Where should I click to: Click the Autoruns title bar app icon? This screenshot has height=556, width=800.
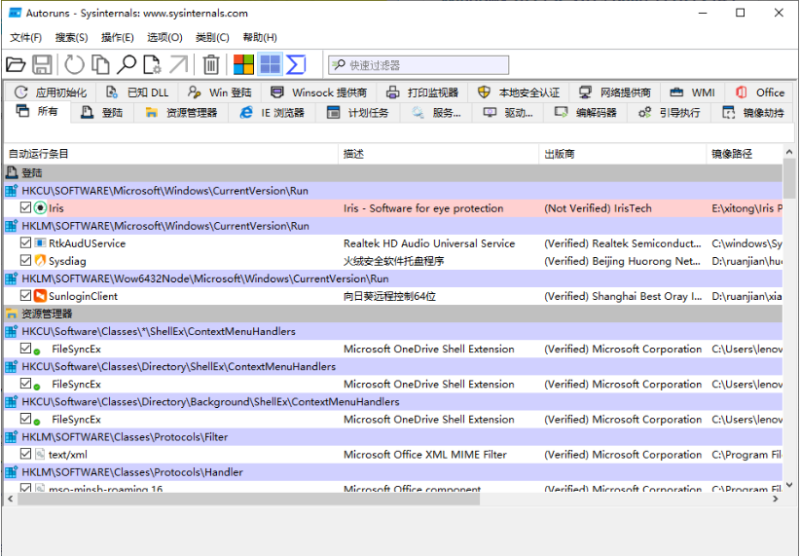pos(15,13)
